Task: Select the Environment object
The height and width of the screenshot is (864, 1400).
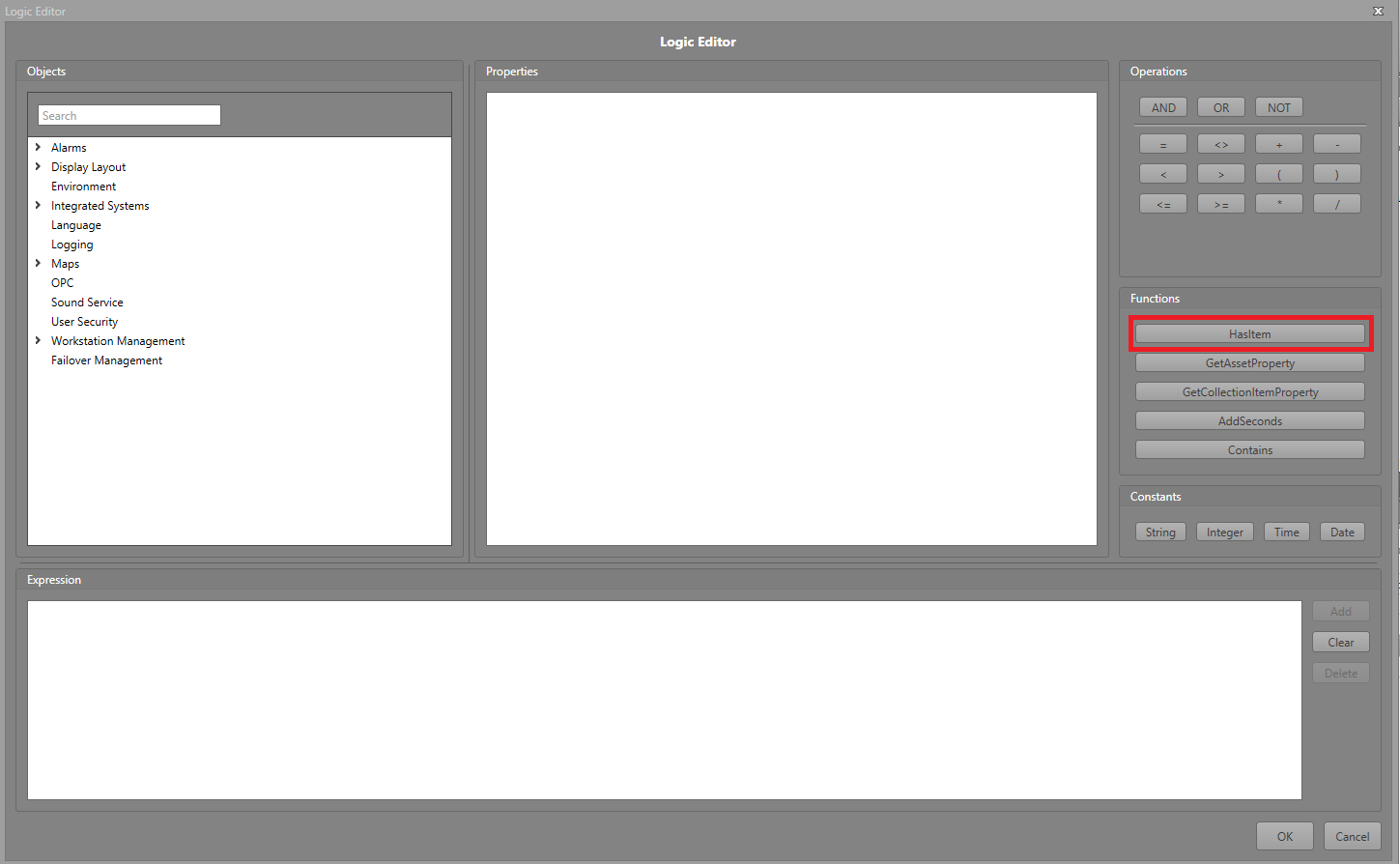Action: (x=83, y=187)
